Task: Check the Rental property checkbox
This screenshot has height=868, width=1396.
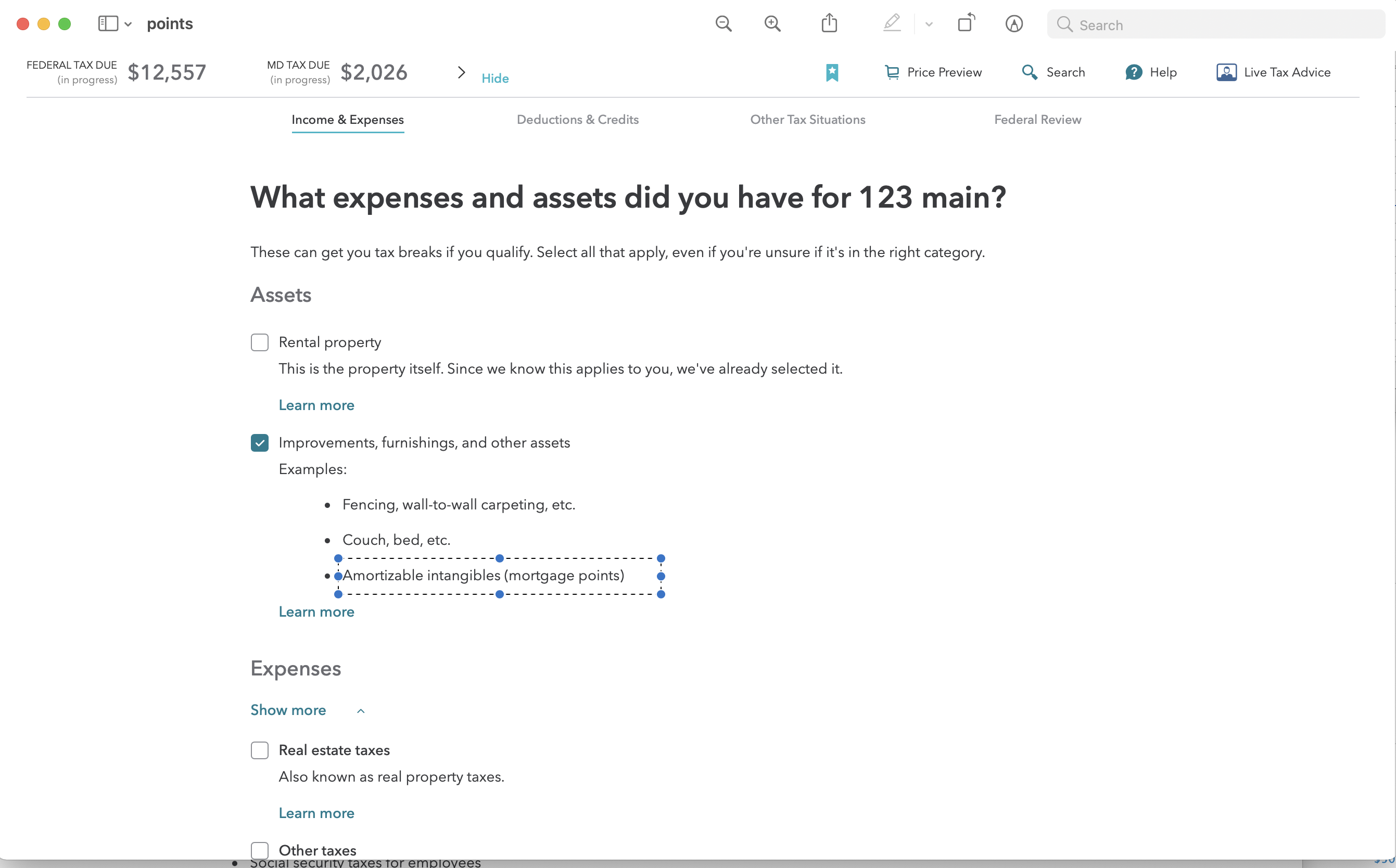Action: tap(260, 343)
